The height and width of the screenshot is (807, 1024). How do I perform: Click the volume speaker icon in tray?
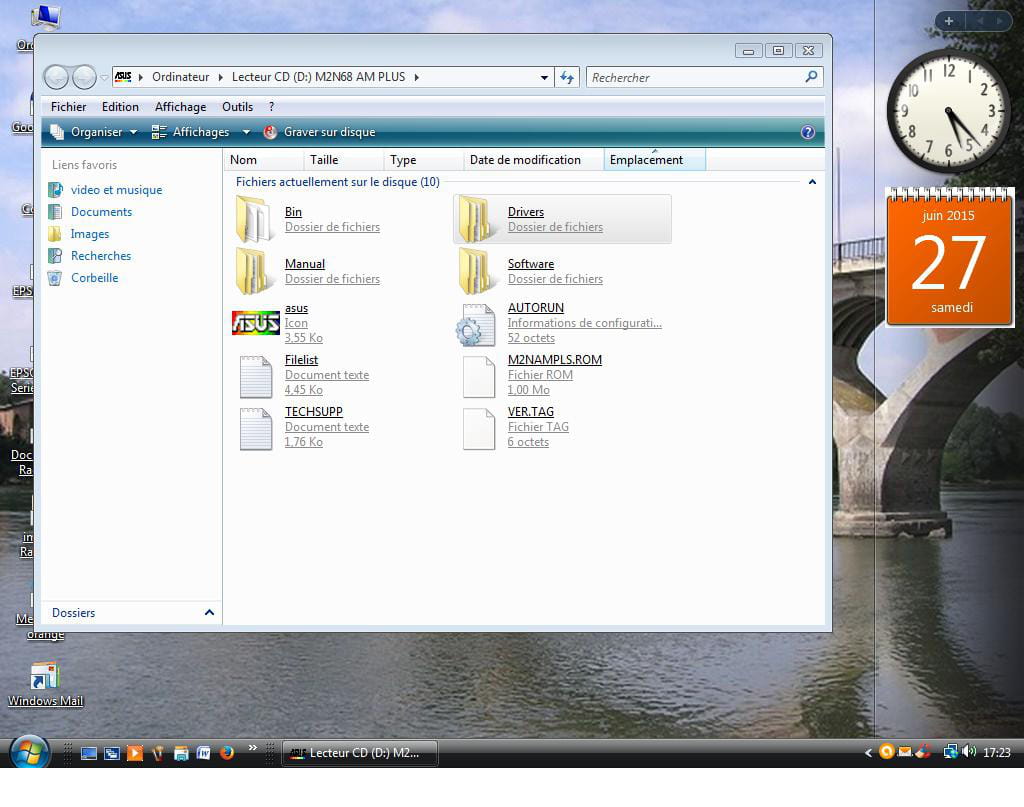(968, 752)
